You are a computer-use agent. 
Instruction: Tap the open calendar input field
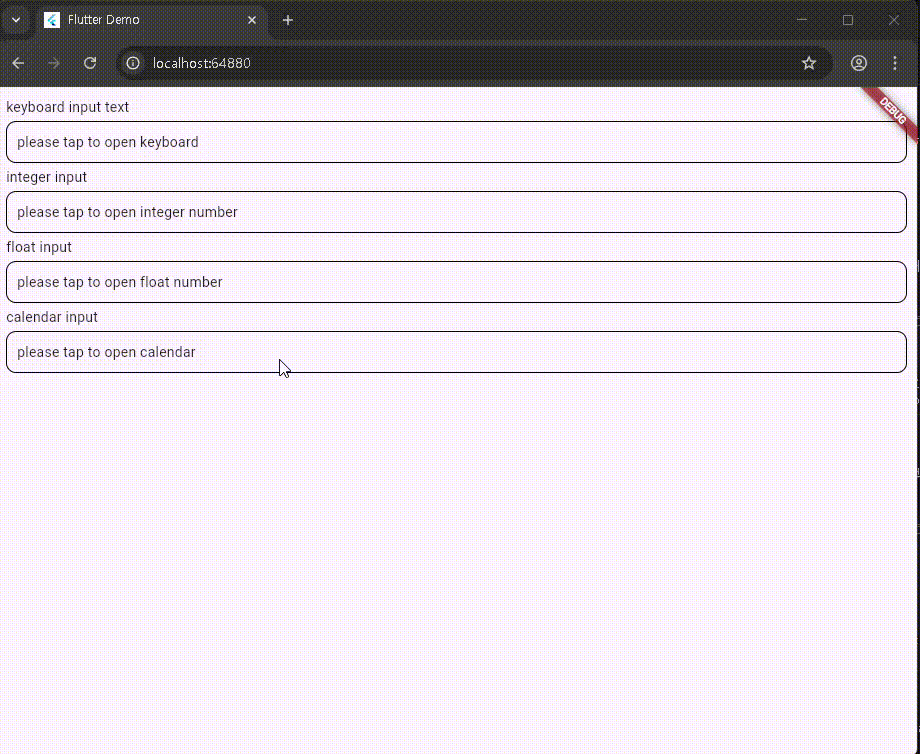(456, 352)
